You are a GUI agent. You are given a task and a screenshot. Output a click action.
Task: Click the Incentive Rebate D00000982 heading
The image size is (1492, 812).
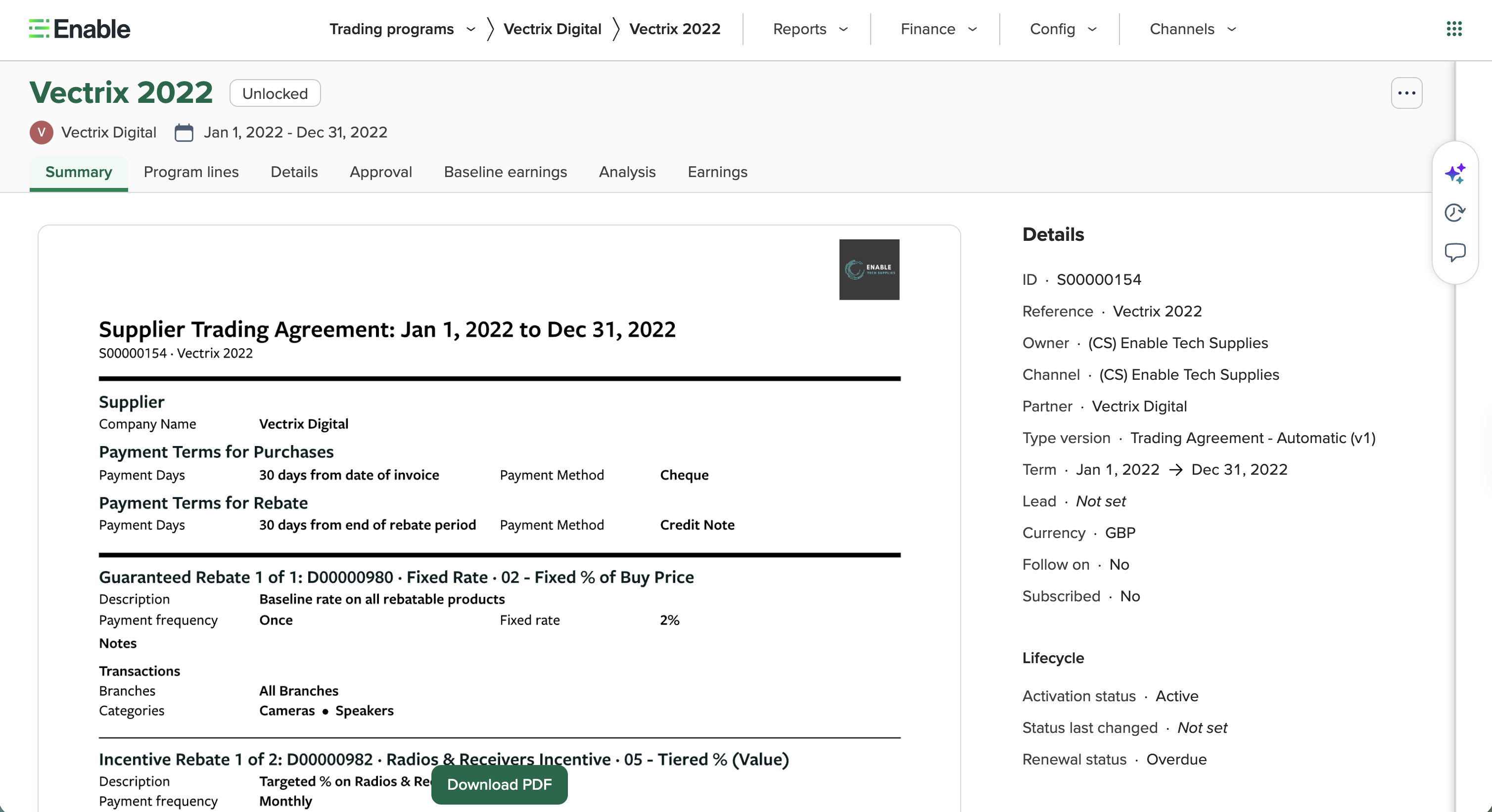pyautogui.click(x=444, y=759)
